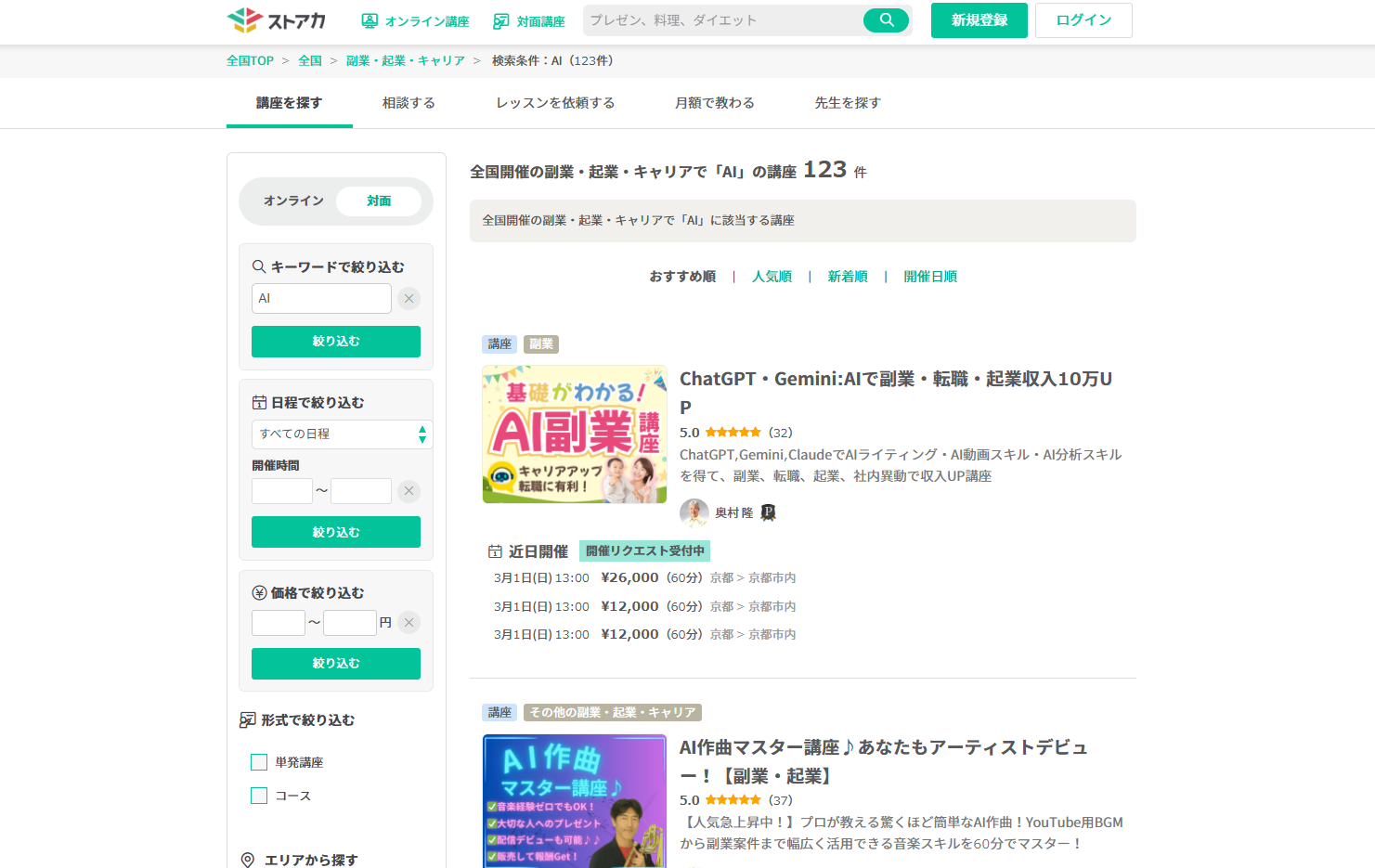Click the badge icon beside 奥村 隆
1375x868 pixels.
pos(768,512)
